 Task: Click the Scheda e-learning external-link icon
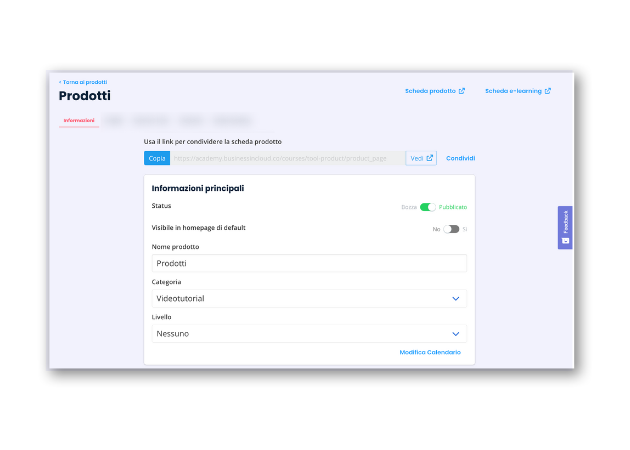click(x=548, y=91)
